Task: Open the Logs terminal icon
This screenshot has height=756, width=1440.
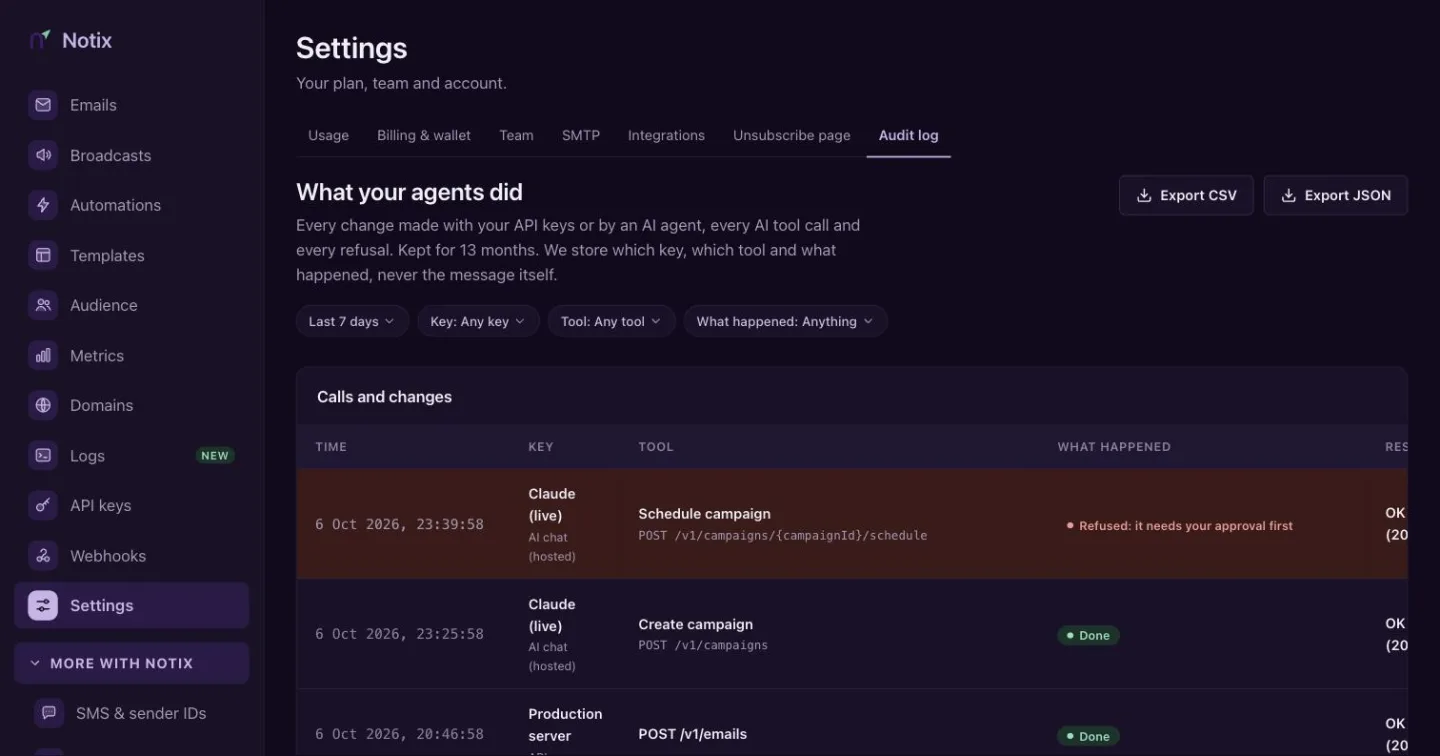Action: click(x=43, y=455)
